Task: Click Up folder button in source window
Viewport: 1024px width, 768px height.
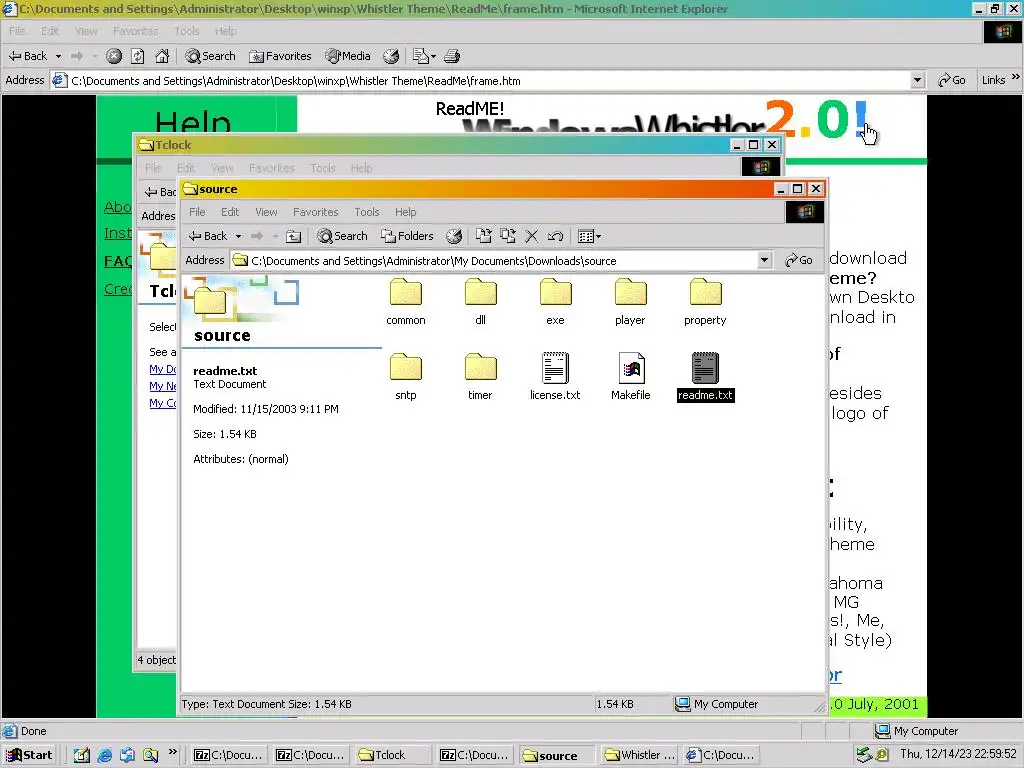Action: point(294,236)
